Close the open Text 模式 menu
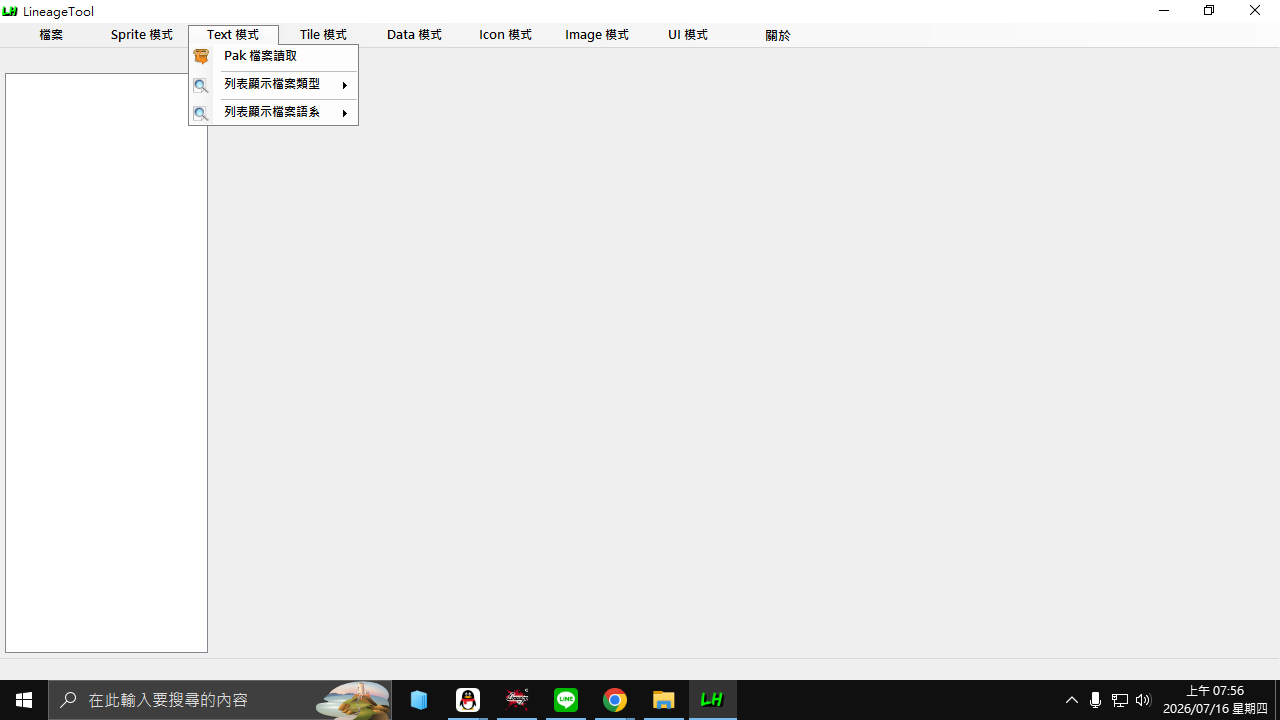 click(x=233, y=35)
